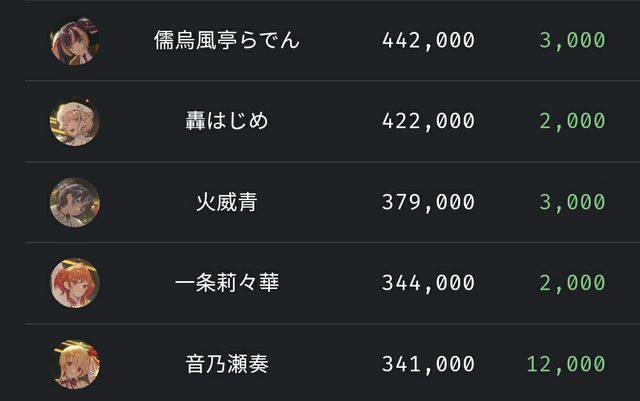Click the 341,000 count value
This screenshot has width=640, height=401.
(x=428, y=364)
